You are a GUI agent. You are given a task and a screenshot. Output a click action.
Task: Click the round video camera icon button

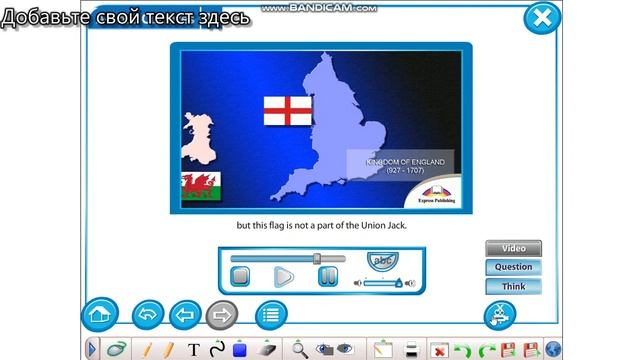[x=500, y=315]
